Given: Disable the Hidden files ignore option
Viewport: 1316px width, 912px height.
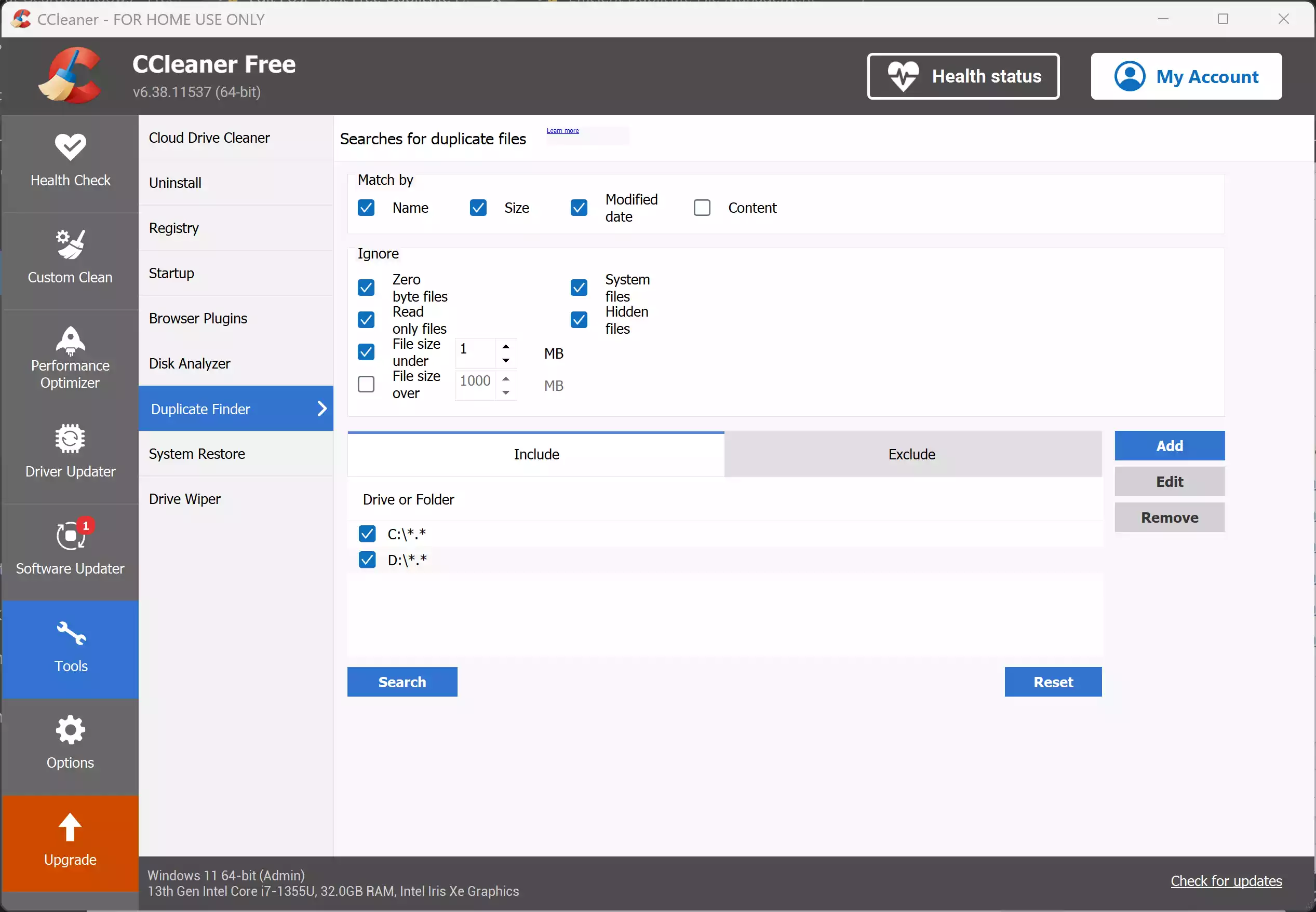Looking at the screenshot, I should click(x=579, y=319).
